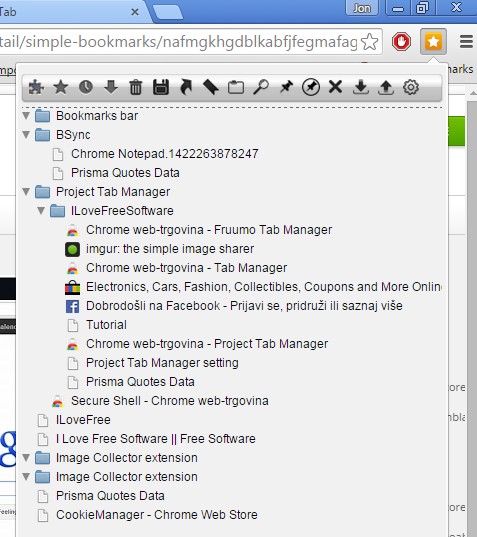Collapse the Bookmarks bar folder arrow

point(26,115)
